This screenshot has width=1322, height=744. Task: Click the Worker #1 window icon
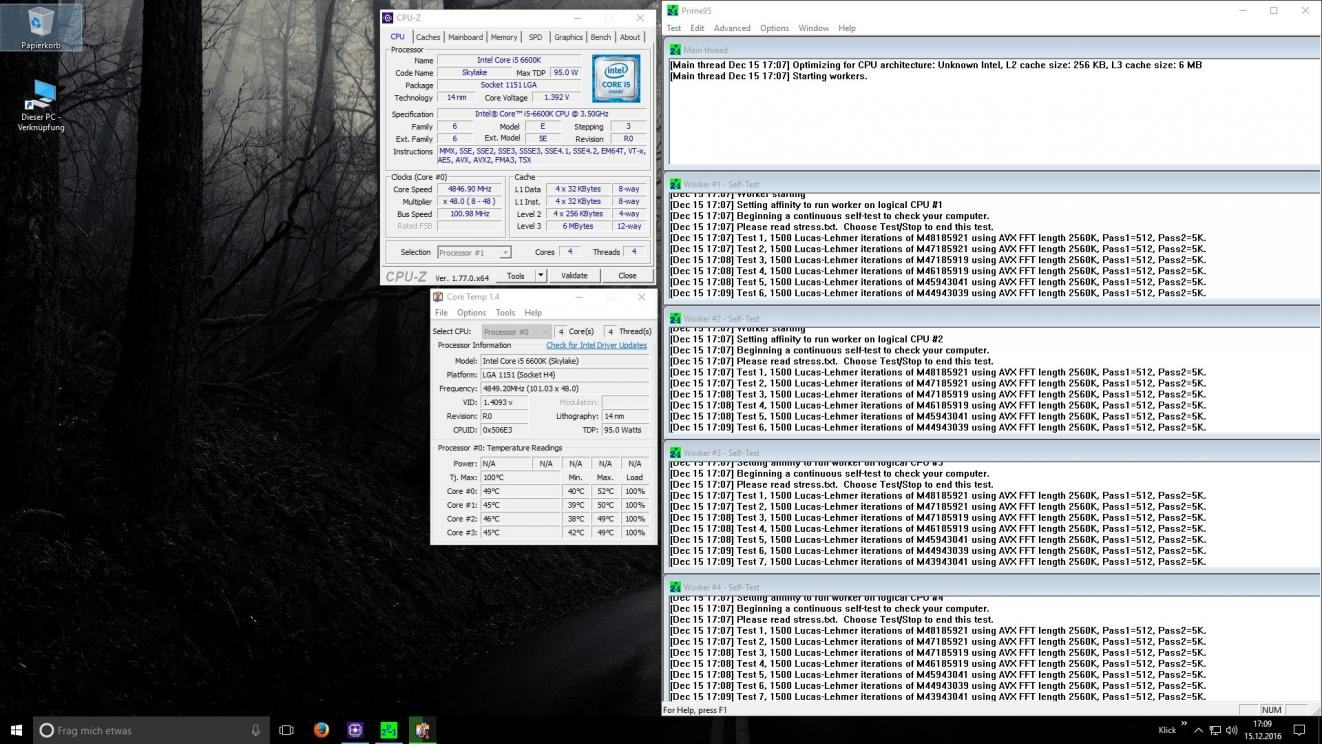[x=675, y=184]
